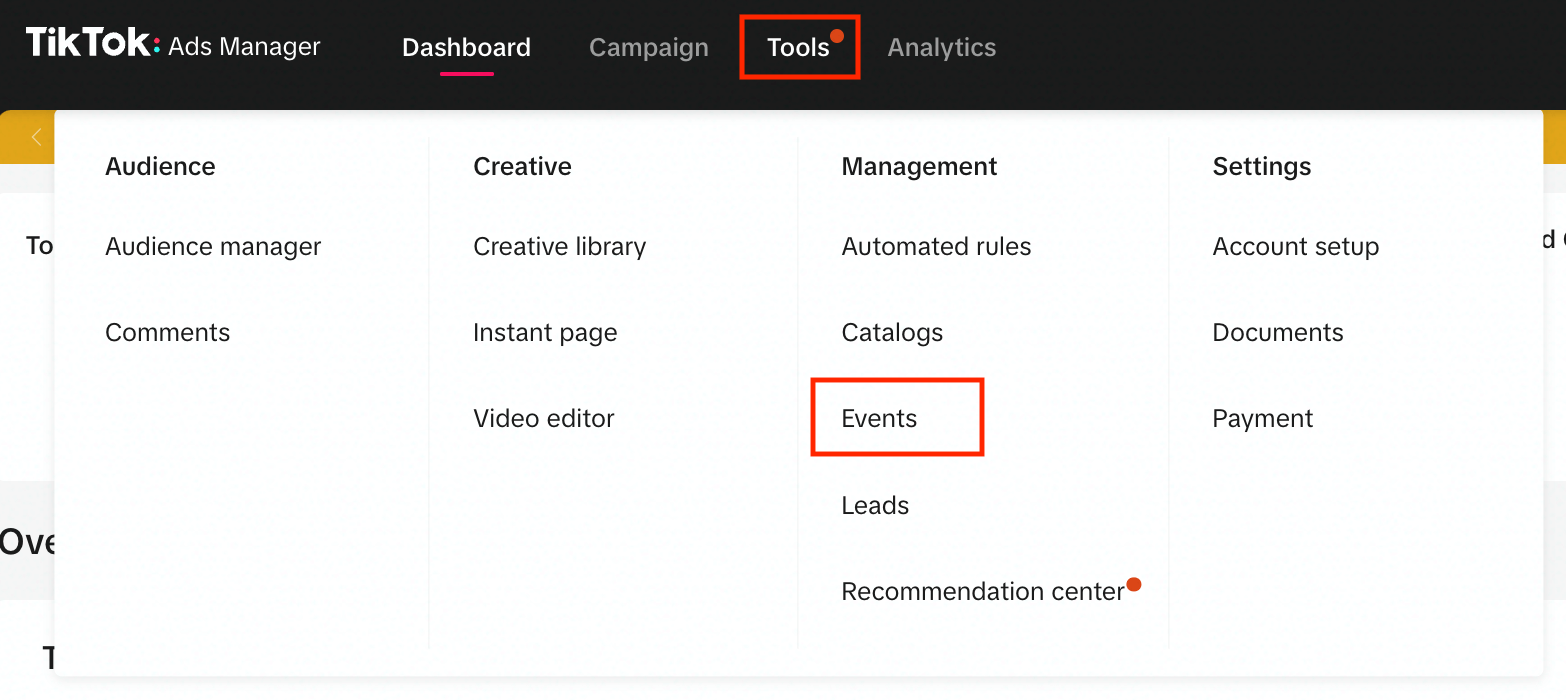Open the Dashboard tab
1566x700 pixels.
466,47
